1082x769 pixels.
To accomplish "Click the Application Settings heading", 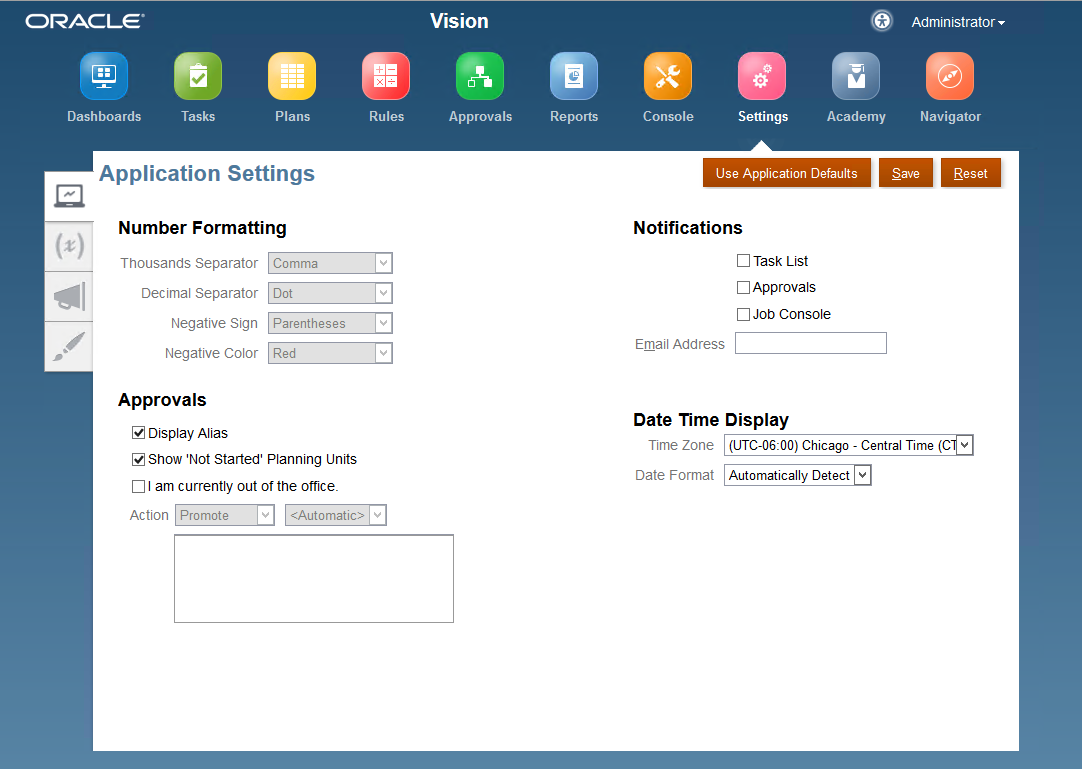I will point(207,173).
